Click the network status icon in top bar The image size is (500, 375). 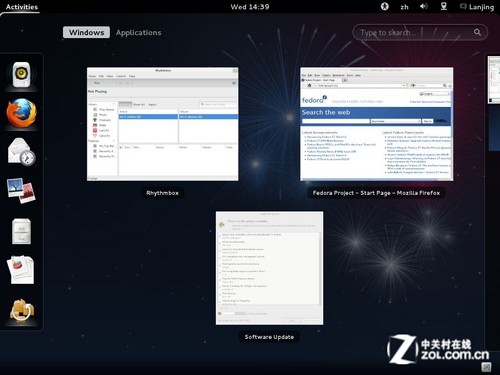444,6
